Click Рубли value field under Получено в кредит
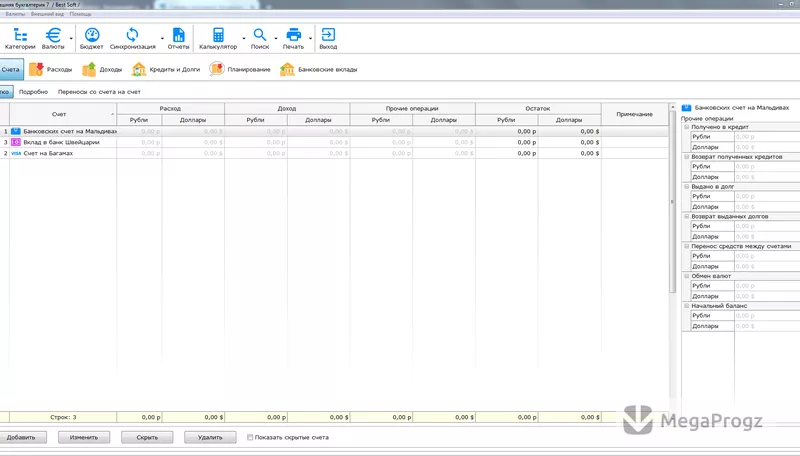The width and height of the screenshot is (800, 456). click(767, 137)
